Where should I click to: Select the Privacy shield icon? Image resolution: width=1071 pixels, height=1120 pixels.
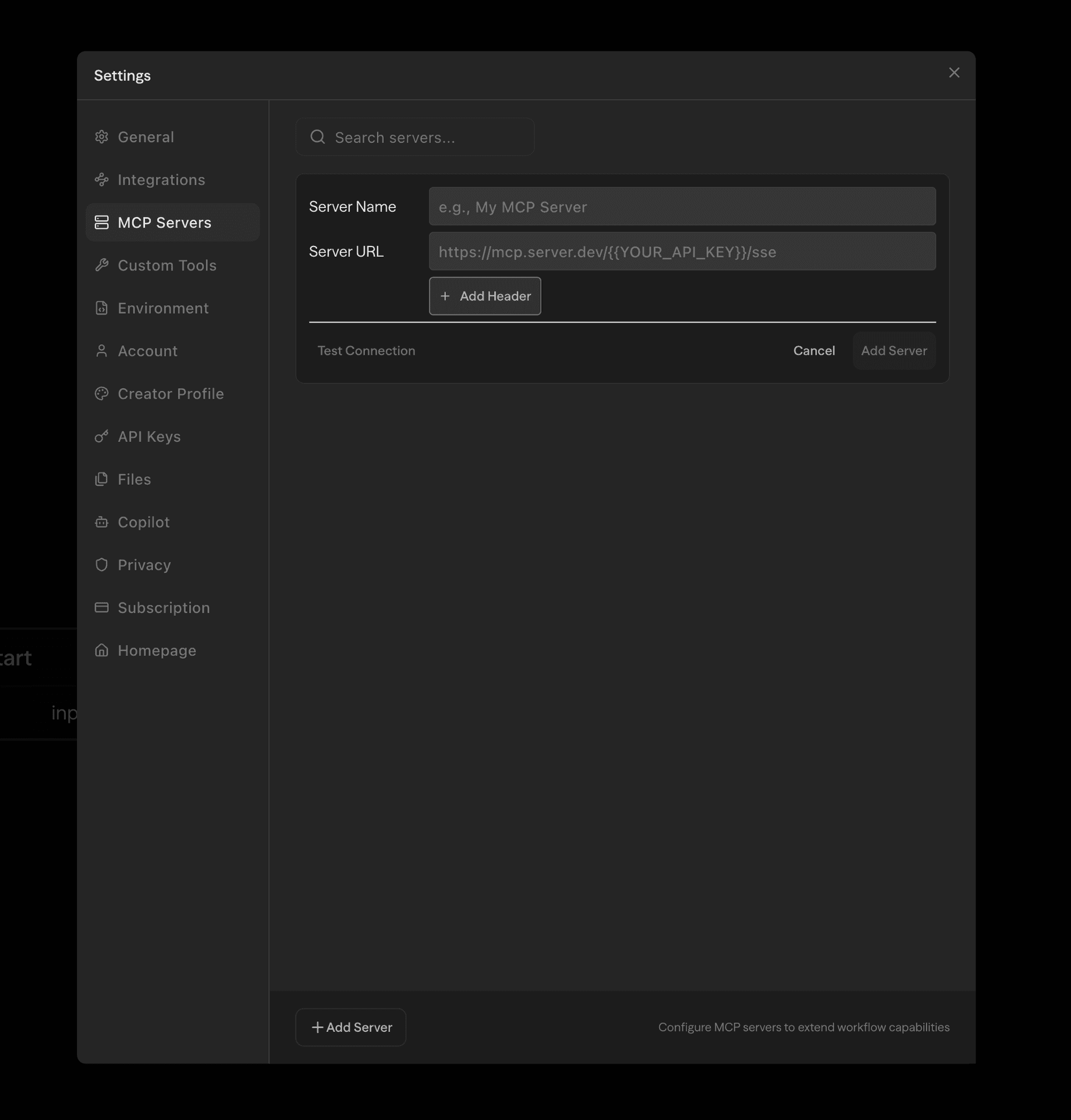click(102, 564)
